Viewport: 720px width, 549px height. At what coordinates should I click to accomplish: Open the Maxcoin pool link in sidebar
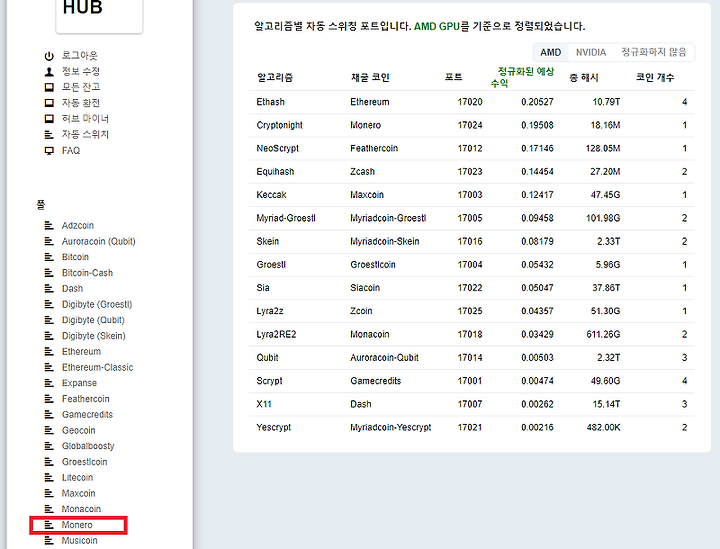pyautogui.click(x=79, y=493)
